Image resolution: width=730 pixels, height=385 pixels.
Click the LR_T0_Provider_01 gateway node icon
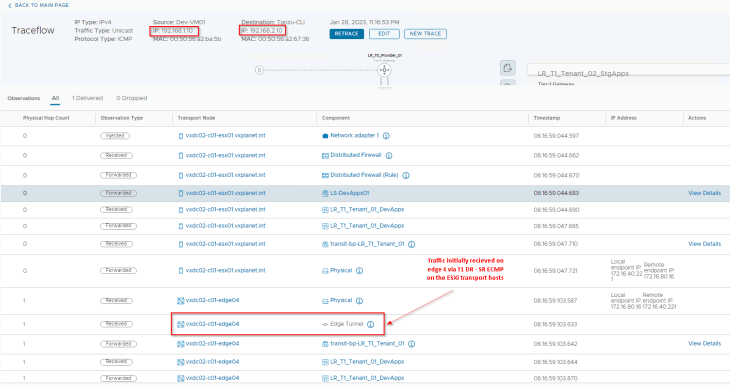click(384, 70)
